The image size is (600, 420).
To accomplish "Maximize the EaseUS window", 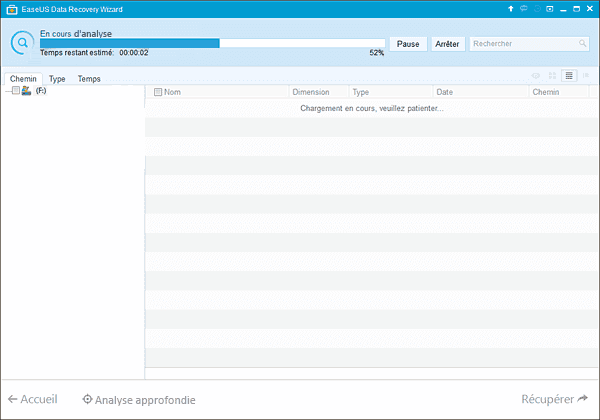I will tap(576, 9).
